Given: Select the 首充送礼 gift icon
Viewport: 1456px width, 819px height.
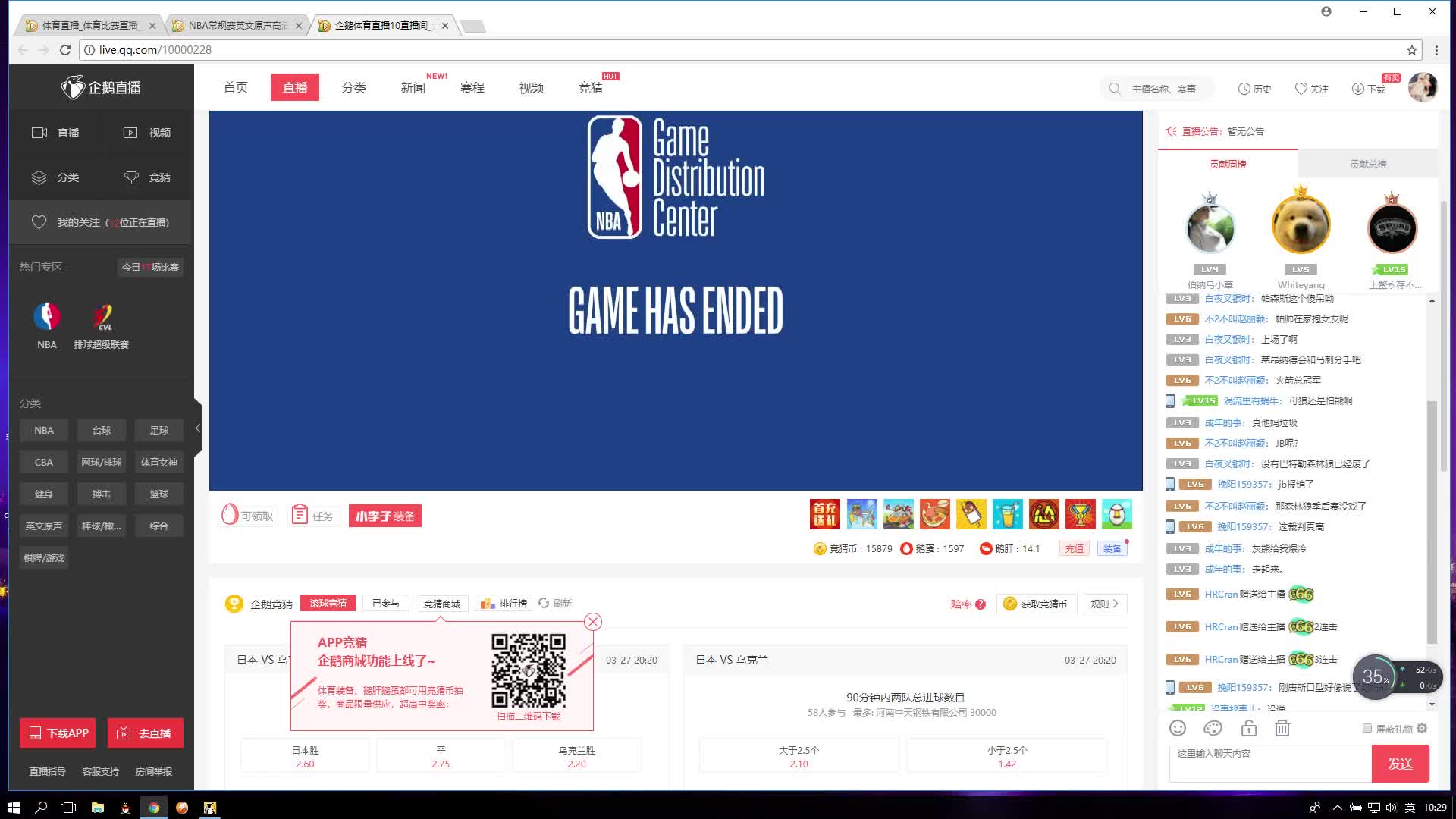Looking at the screenshot, I should 824,514.
